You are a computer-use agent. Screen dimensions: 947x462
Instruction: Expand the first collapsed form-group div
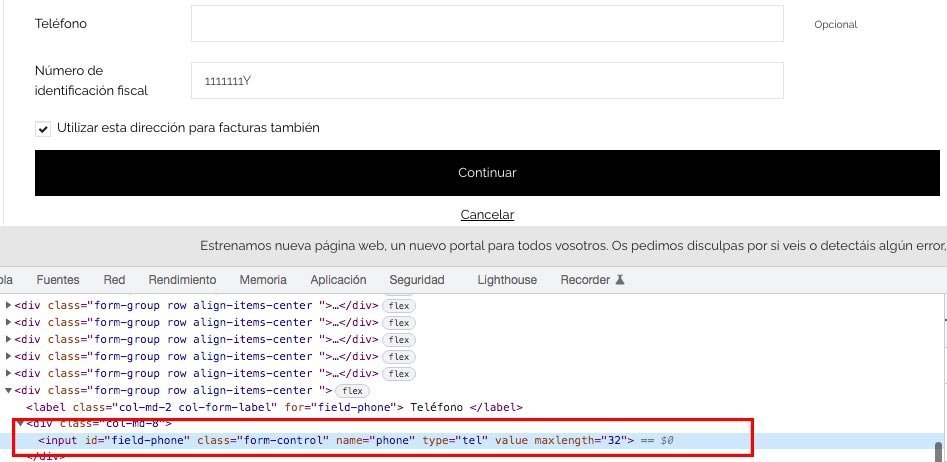click(x=9, y=306)
